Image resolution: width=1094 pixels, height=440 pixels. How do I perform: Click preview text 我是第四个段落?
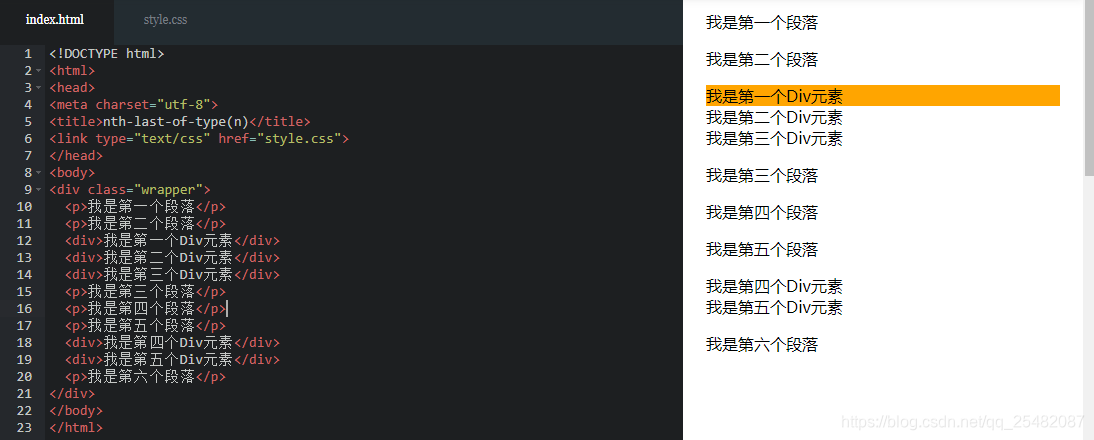coord(761,213)
